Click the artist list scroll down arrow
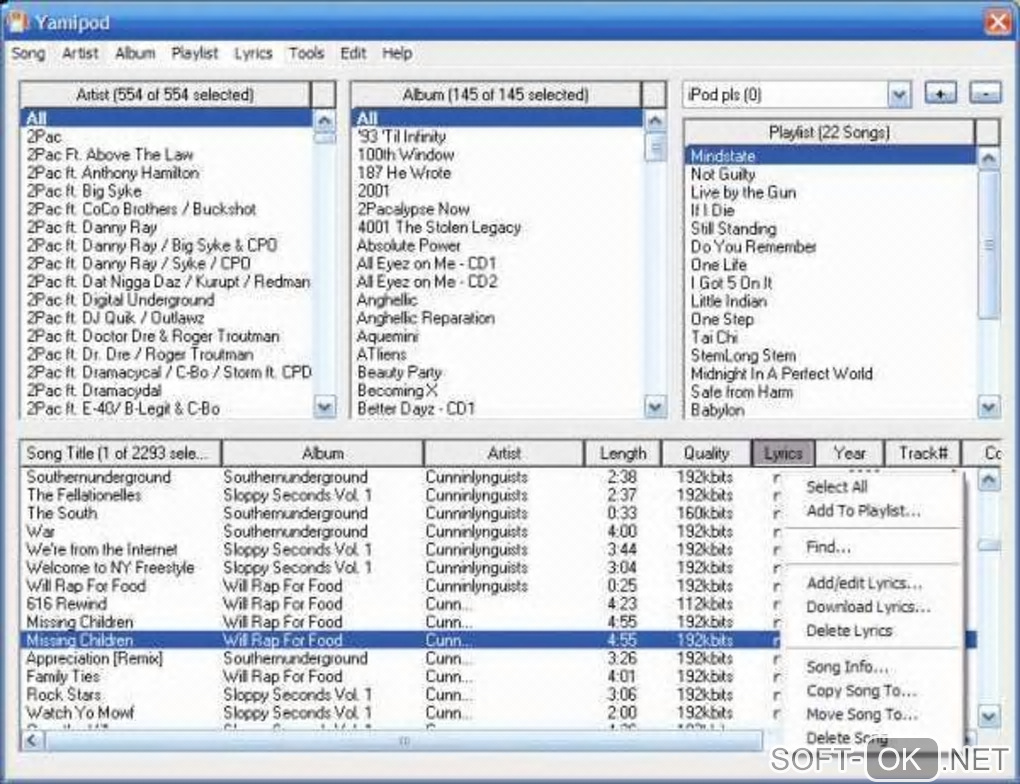 [x=324, y=407]
